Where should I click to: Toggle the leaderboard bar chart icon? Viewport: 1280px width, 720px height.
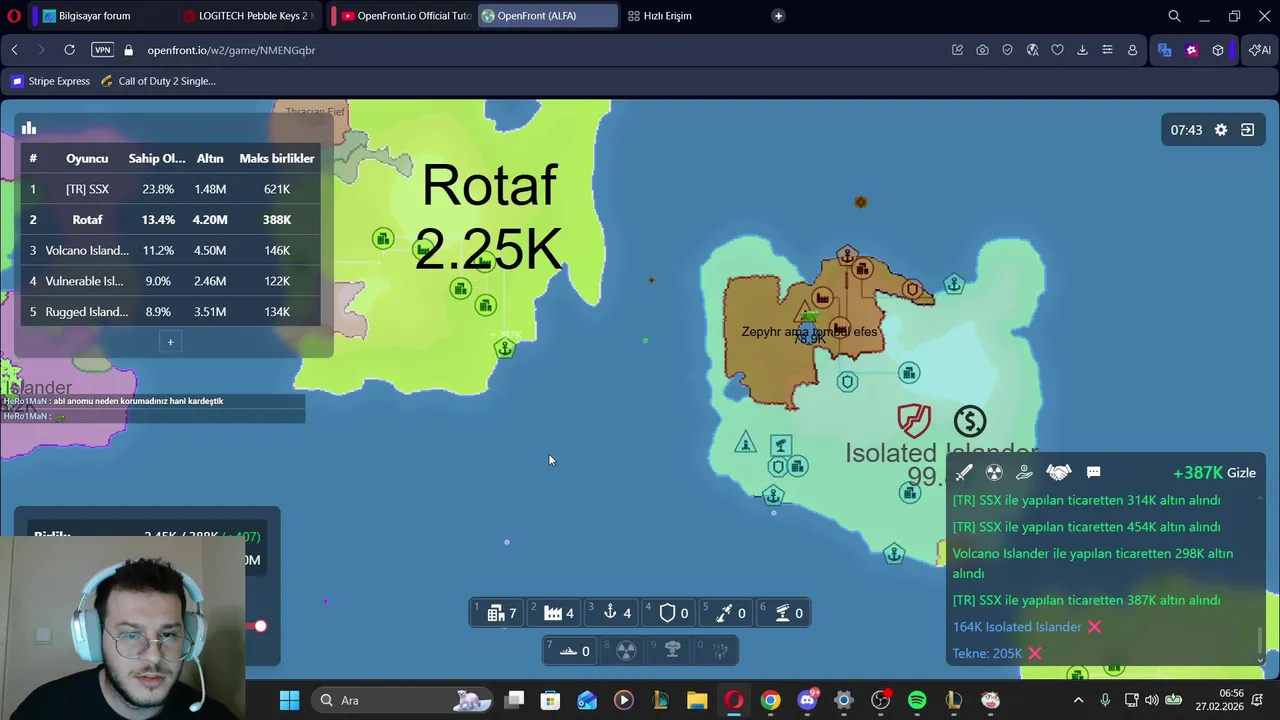pyautogui.click(x=29, y=128)
